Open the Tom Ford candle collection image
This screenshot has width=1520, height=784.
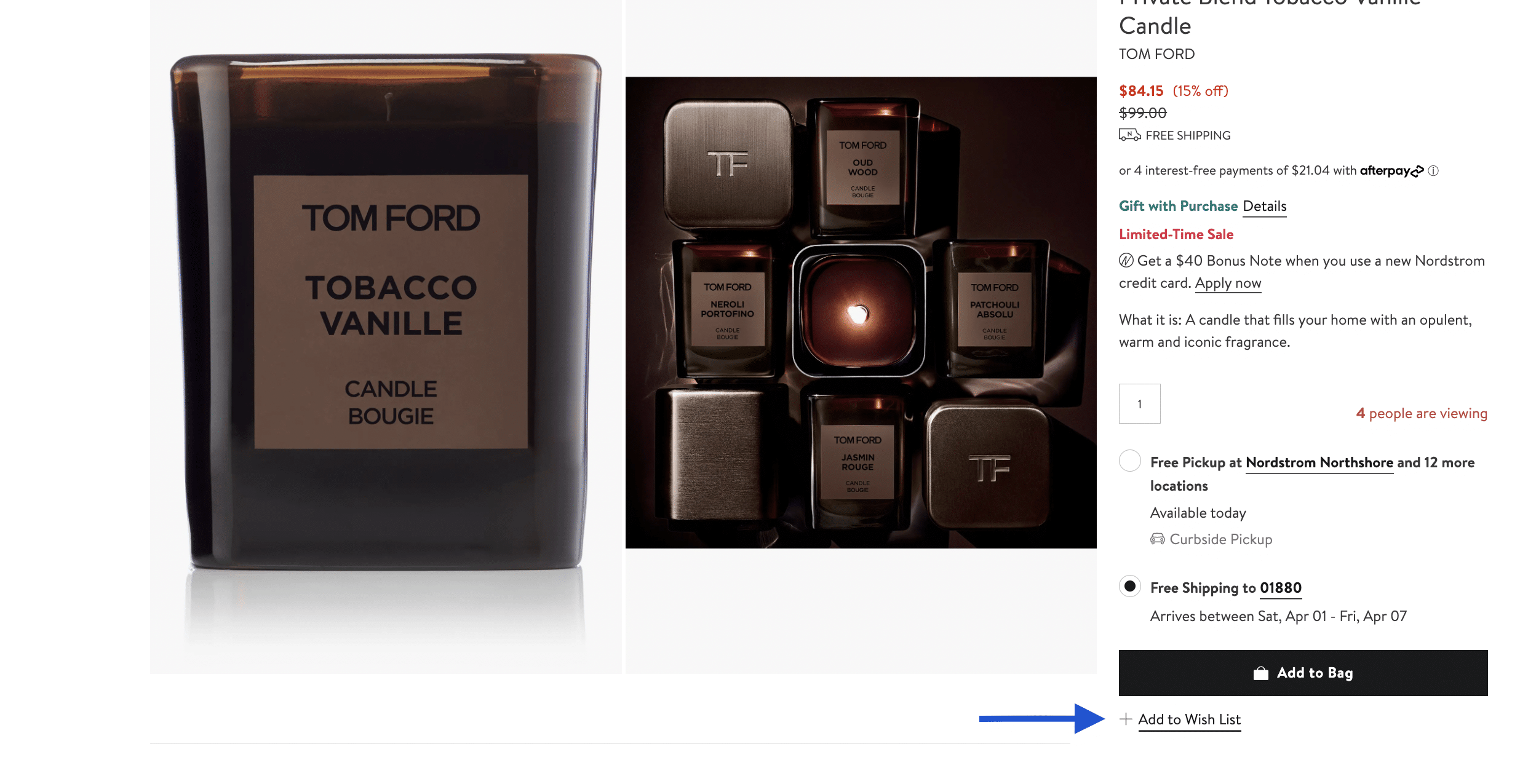861,312
